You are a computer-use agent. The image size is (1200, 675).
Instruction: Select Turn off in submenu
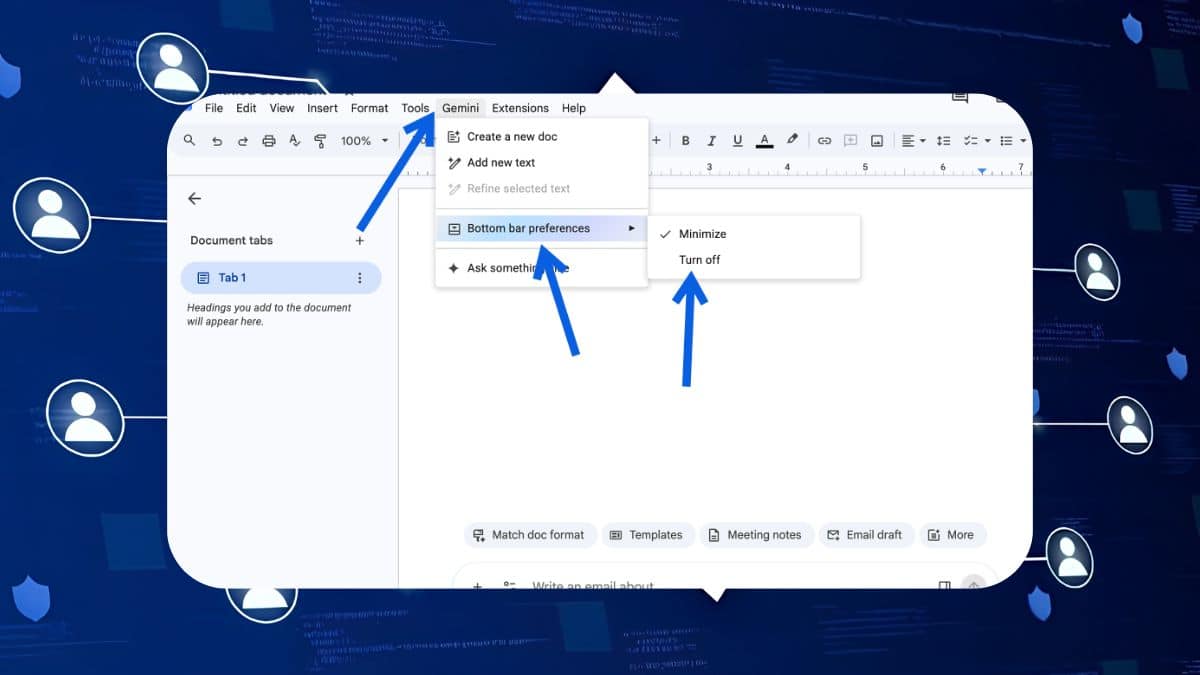[x=754, y=260]
